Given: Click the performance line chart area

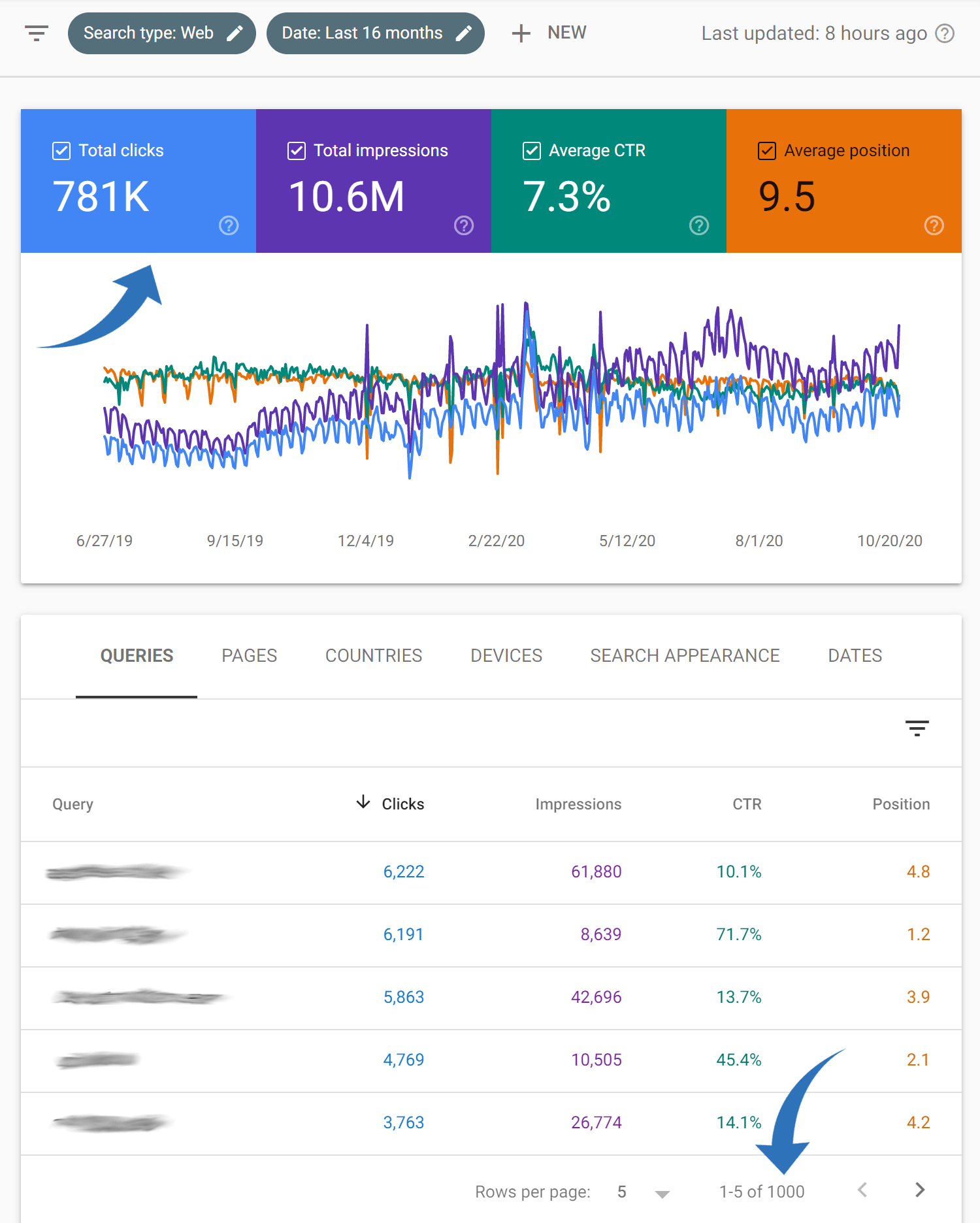Looking at the screenshot, I should click(x=501, y=391).
